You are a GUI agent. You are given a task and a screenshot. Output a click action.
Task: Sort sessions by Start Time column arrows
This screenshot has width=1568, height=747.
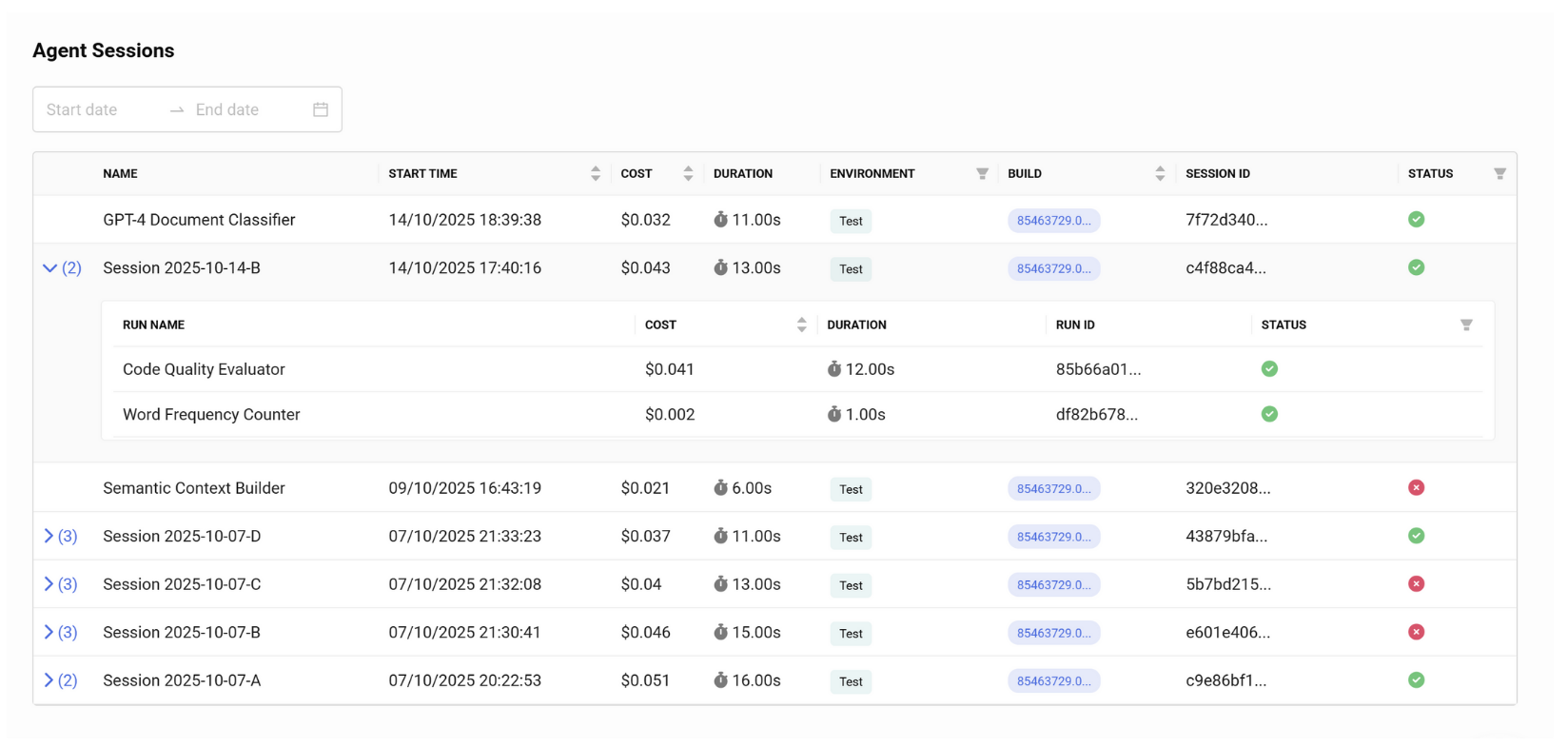click(595, 173)
